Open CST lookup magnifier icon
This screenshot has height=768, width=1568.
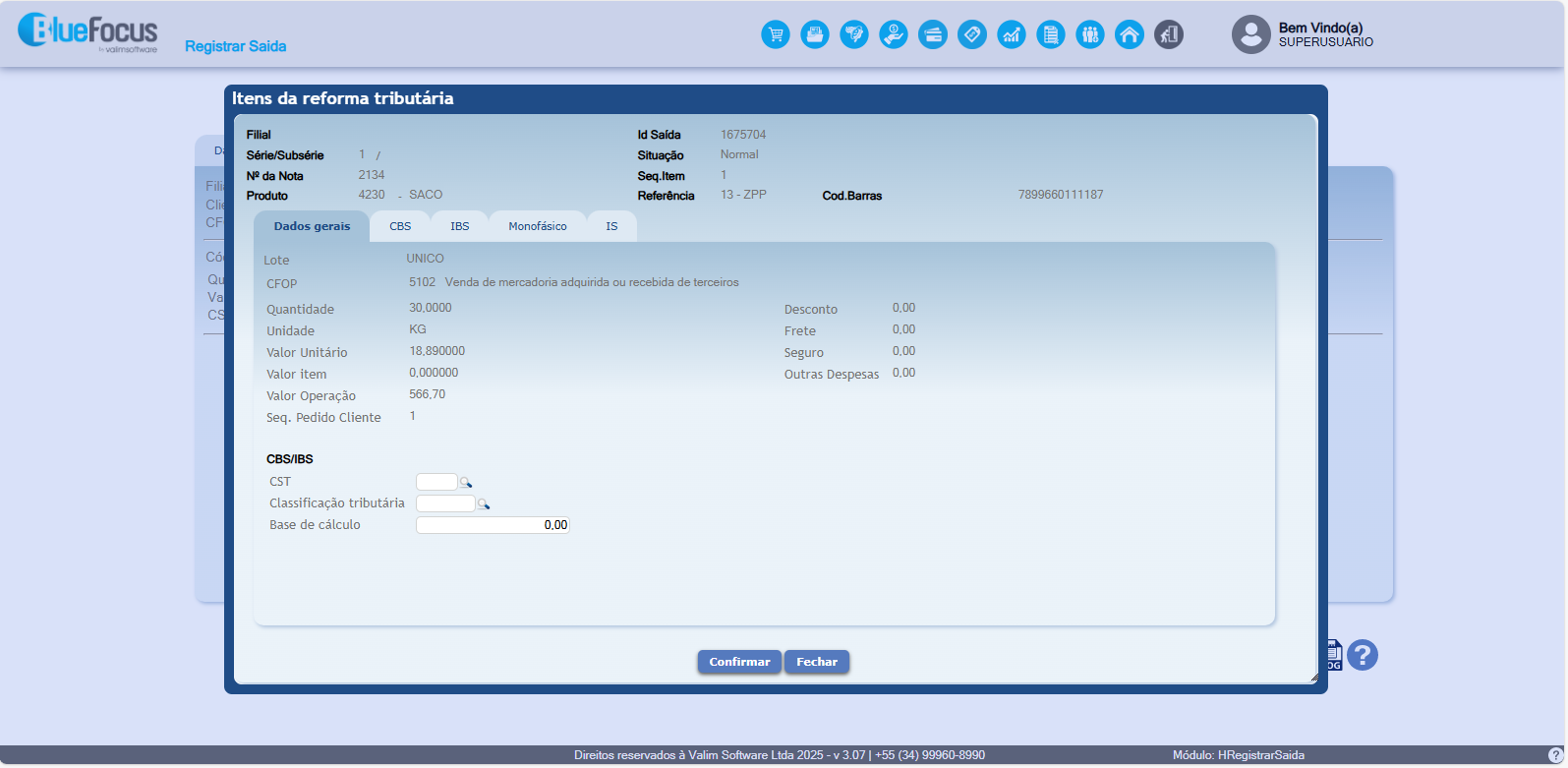point(466,482)
